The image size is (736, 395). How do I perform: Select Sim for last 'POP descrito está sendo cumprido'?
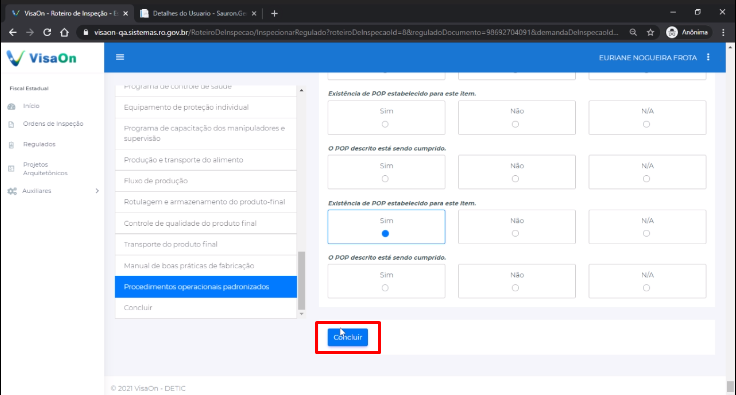tap(385, 288)
